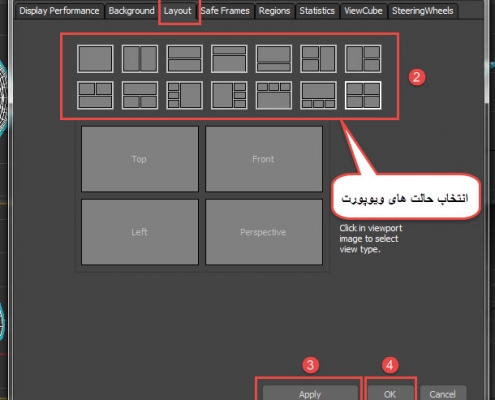
Task: Open the Safe Frames tab
Action: [225, 11]
